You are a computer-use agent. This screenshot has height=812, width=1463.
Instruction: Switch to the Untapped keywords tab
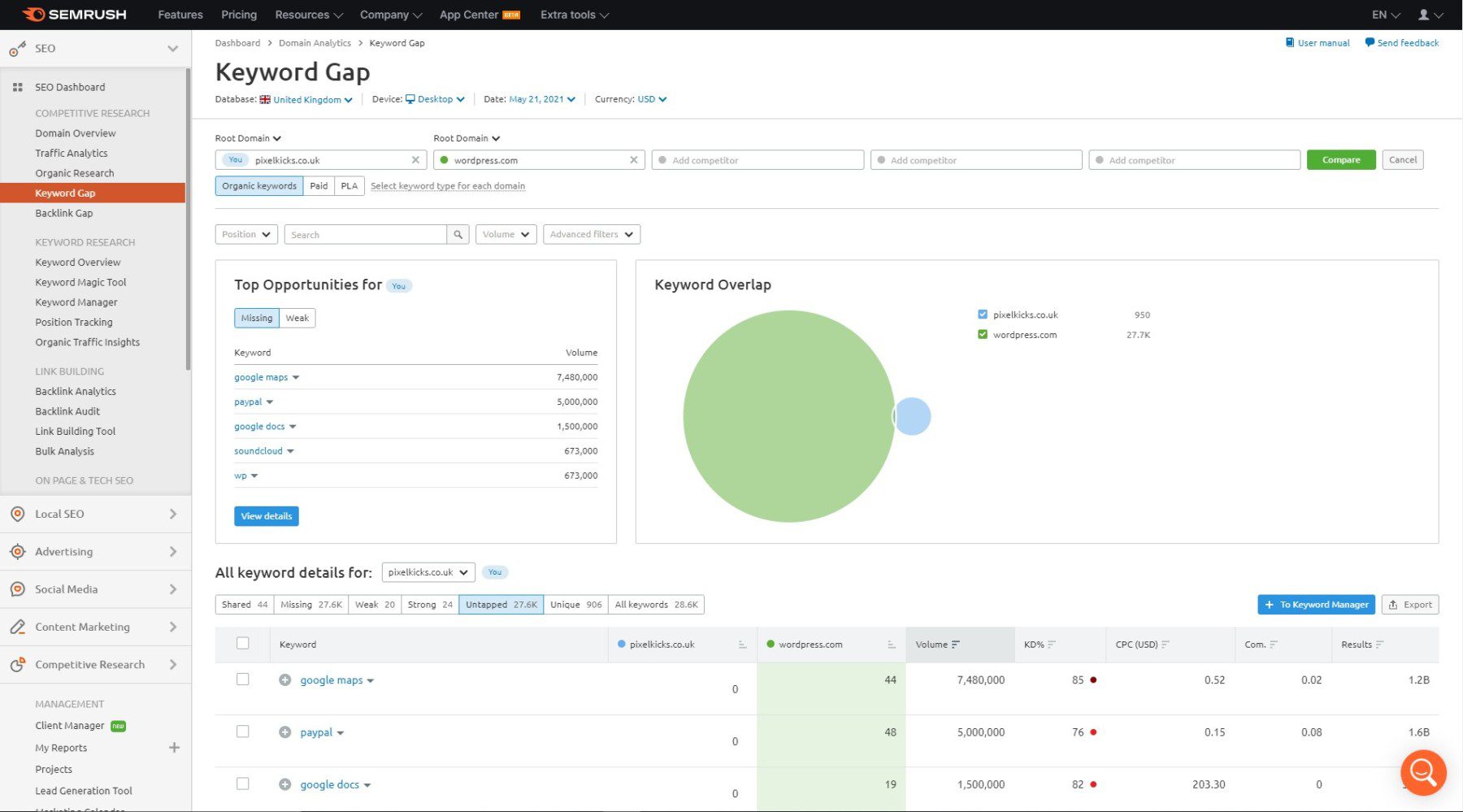(x=501, y=605)
